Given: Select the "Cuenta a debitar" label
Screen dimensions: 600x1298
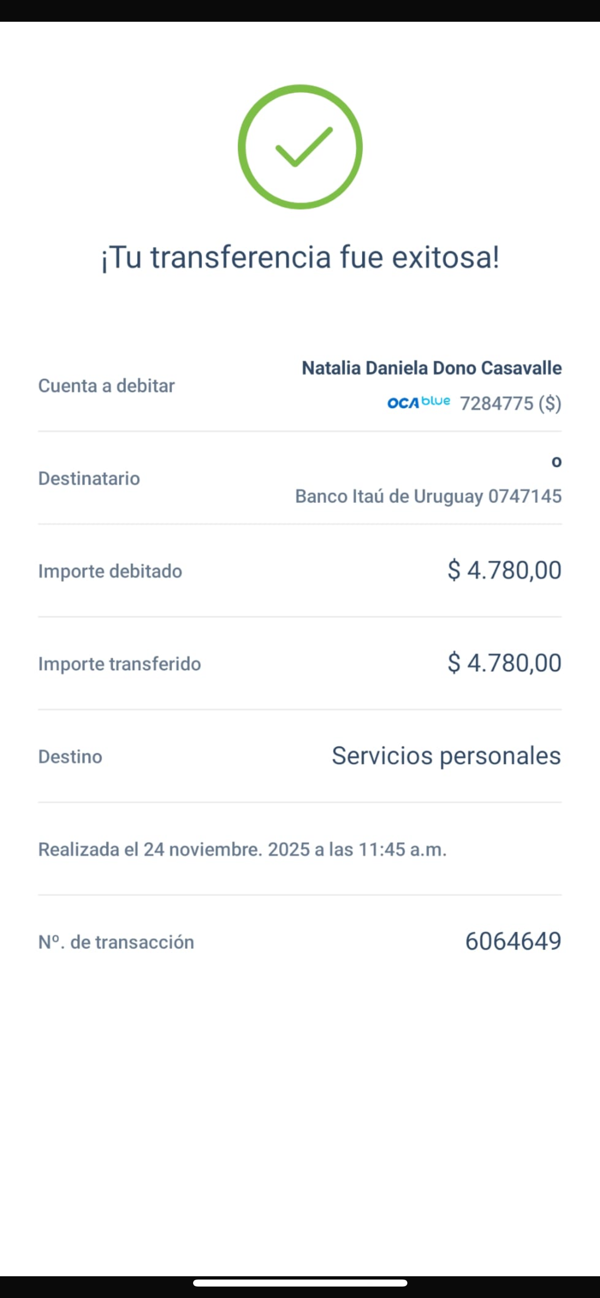Looking at the screenshot, I should click(x=106, y=386).
